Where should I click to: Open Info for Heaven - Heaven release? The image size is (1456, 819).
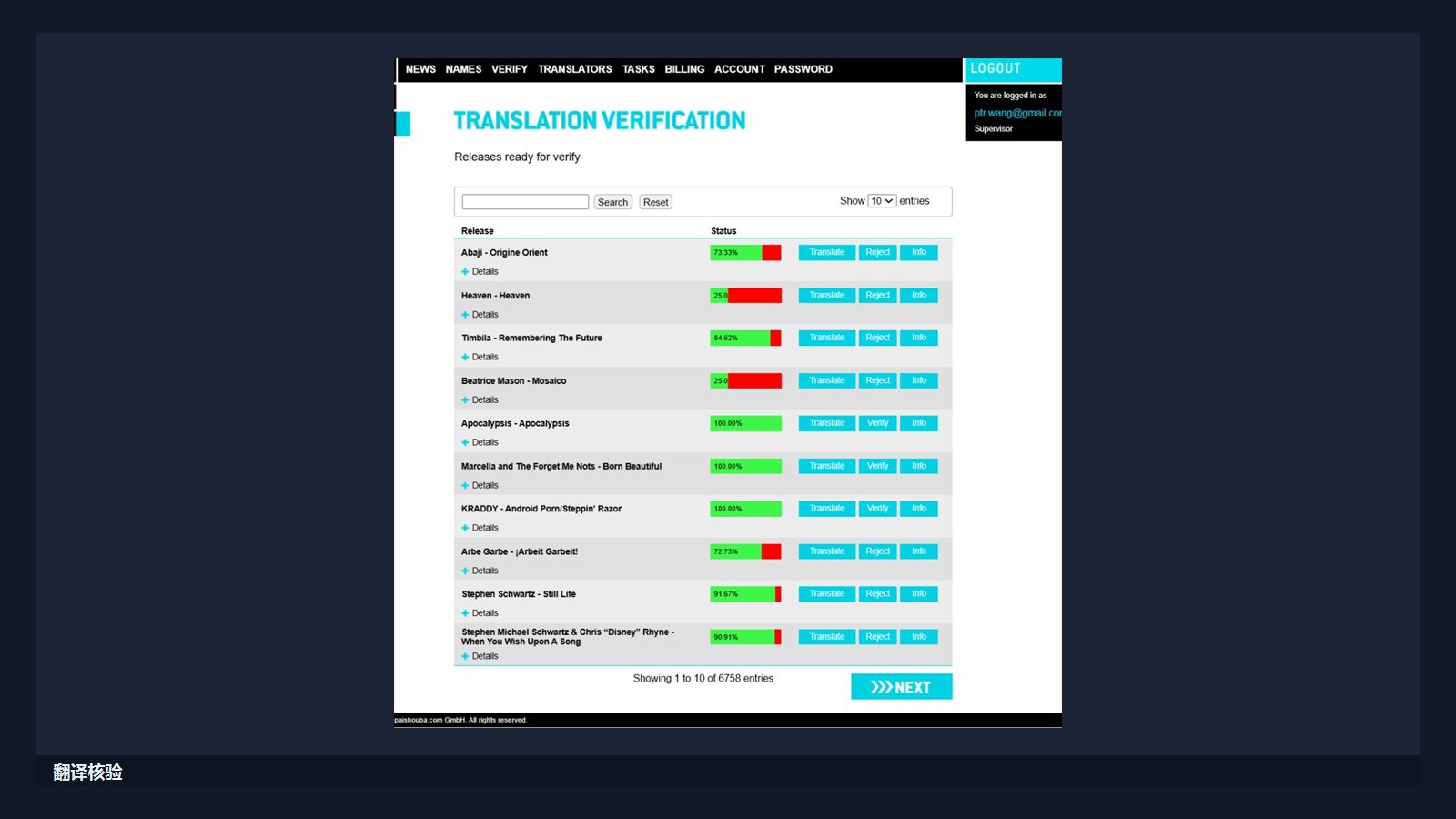(919, 296)
